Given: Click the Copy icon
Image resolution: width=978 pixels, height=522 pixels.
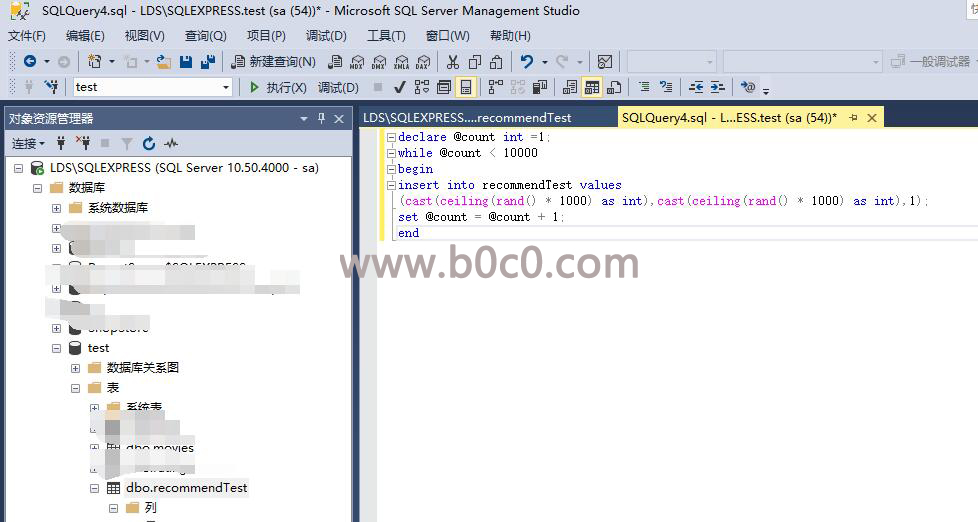Looking at the screenshot, I should 475,61.
